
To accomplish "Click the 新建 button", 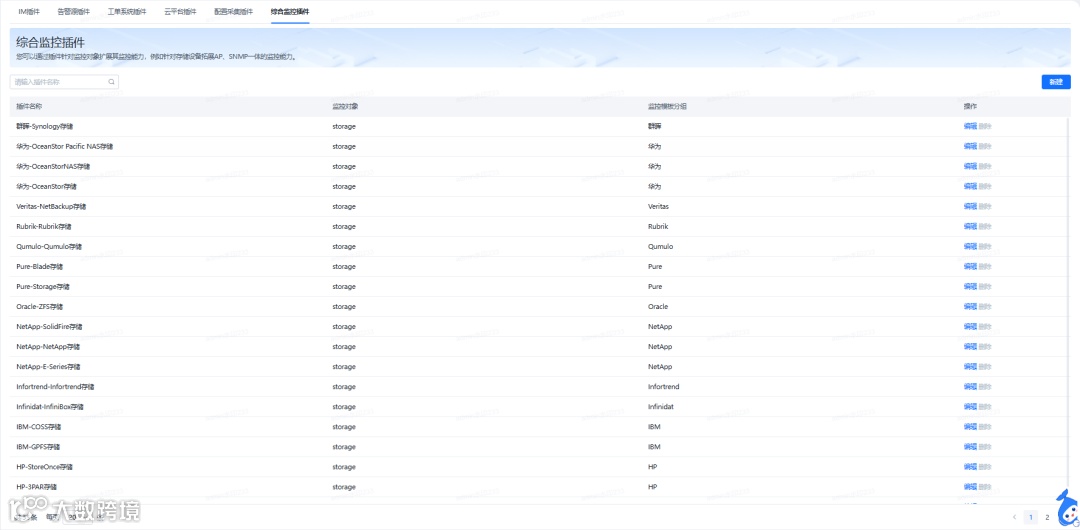I will 1056,82.
